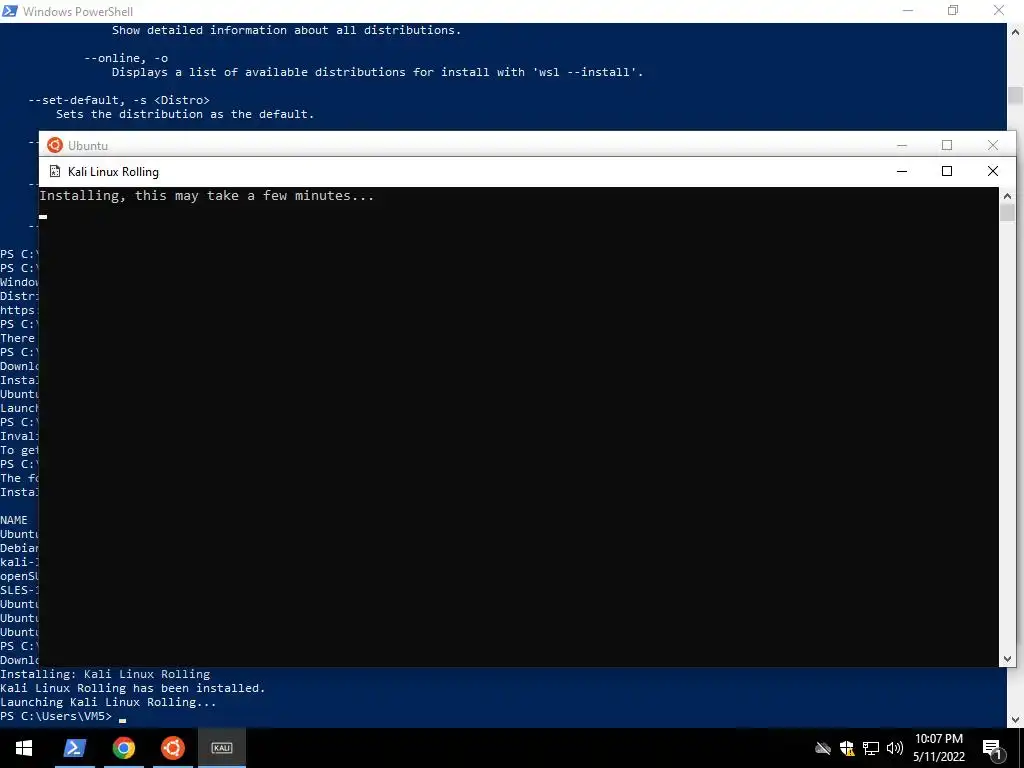The width and height of the screenshot is (1024, 768).
Task: Click the Ubuntu window title text
Action: coord(88,146)
